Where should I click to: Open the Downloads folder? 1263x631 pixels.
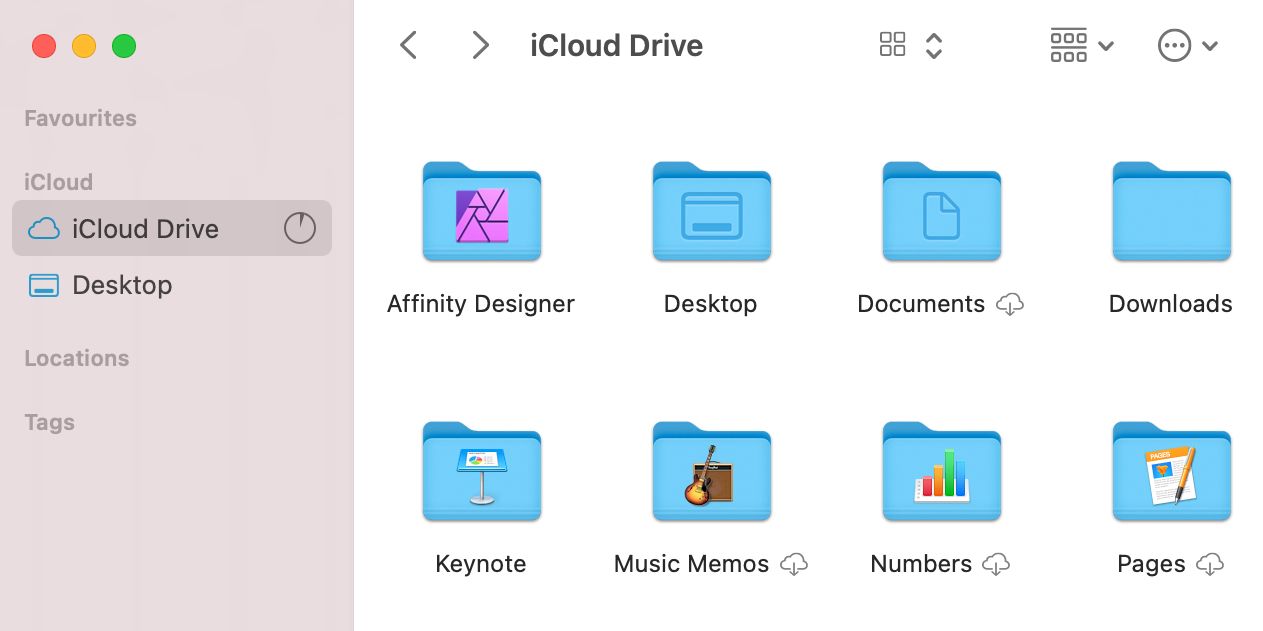click(x=1171, y=212)
